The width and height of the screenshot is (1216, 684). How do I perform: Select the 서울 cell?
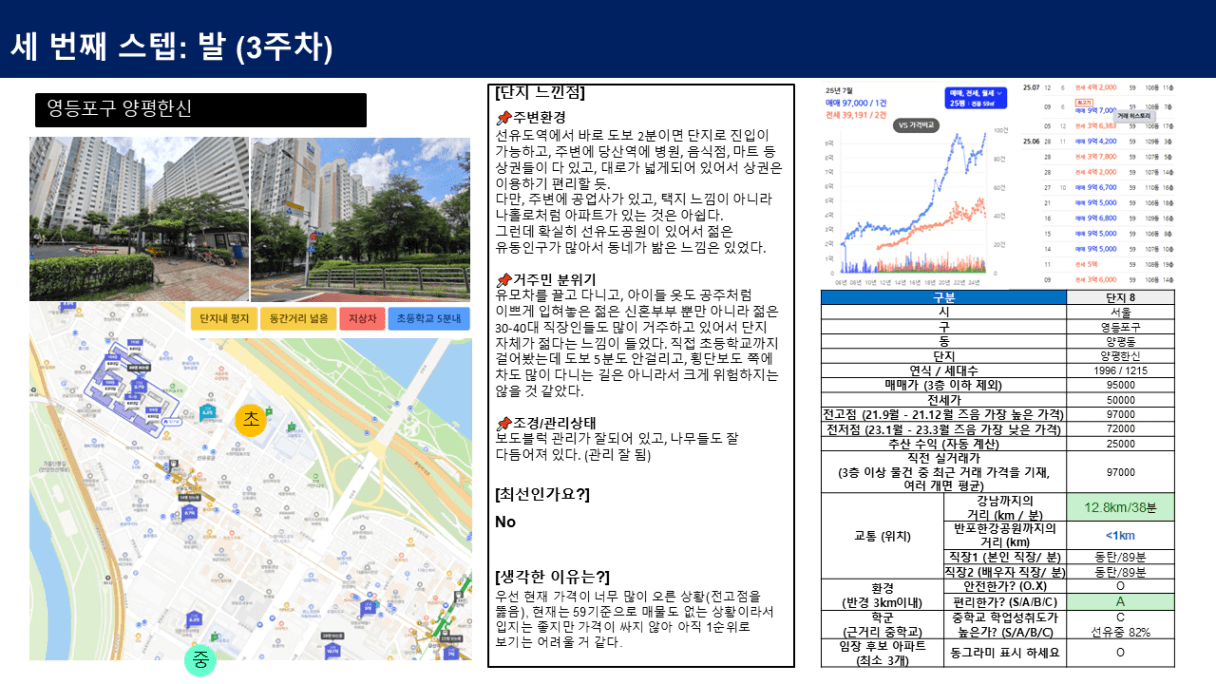[1121, 312]
